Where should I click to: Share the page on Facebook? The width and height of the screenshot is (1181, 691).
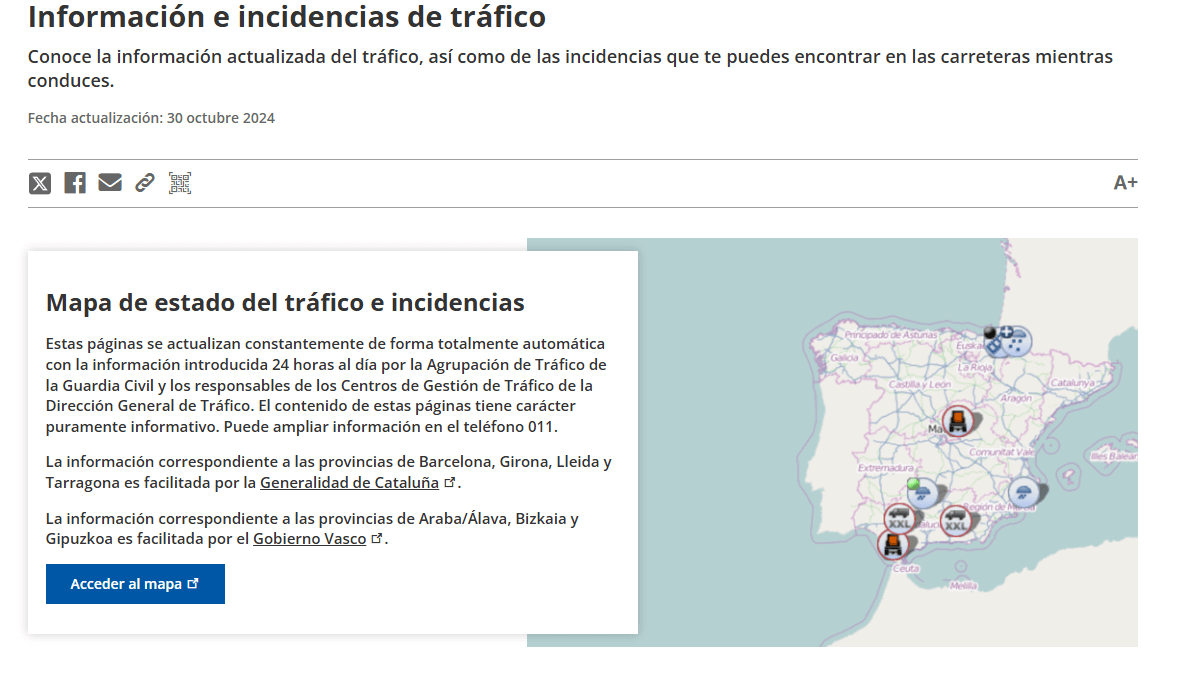pos(74,183)
